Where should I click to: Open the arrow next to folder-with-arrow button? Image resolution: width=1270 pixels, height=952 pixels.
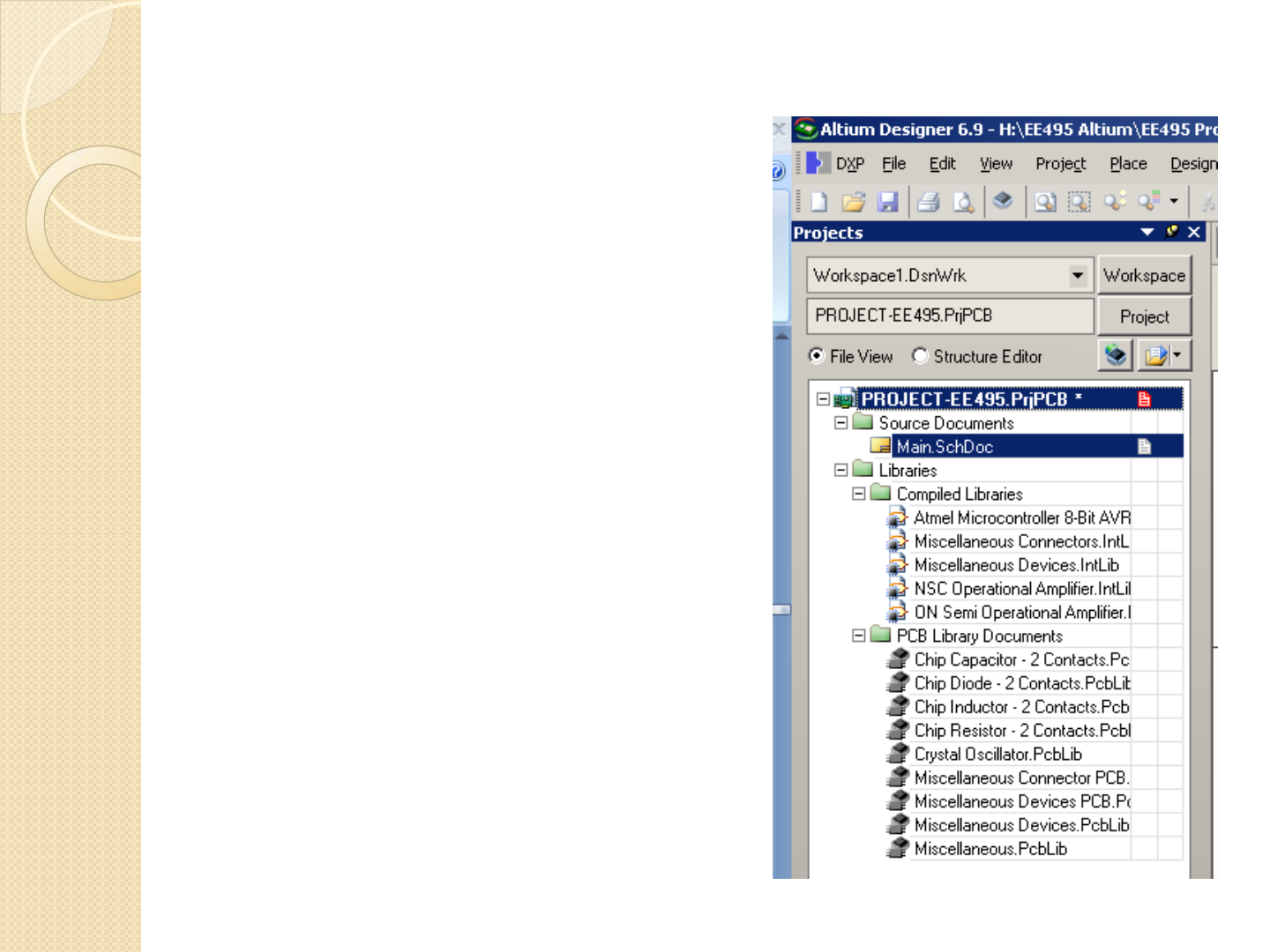[1177, 355]
